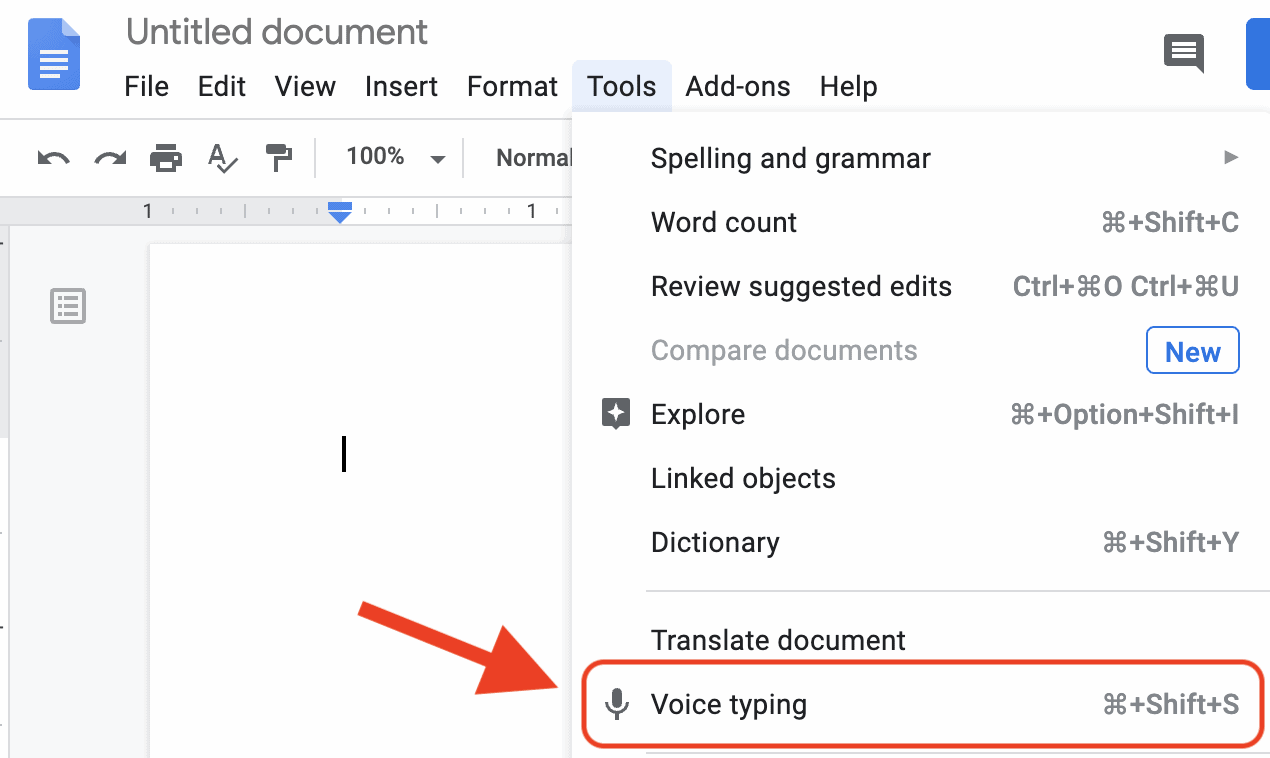The width and height of the screenshot is (1270, 758).
Task: Click the Untitled document title field
Action: click(x=277, y=32)
